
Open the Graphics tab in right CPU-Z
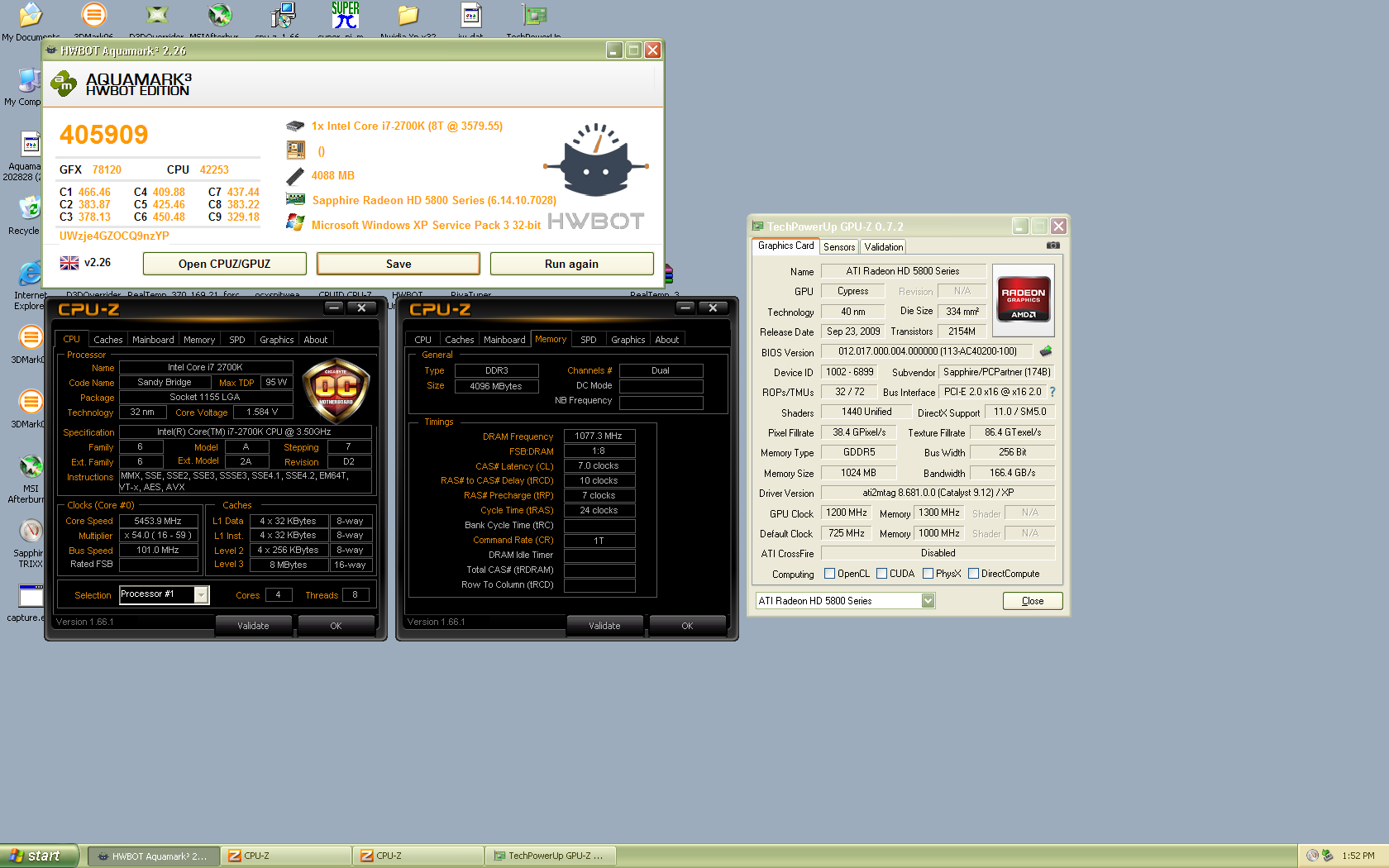tap(628, 340)
